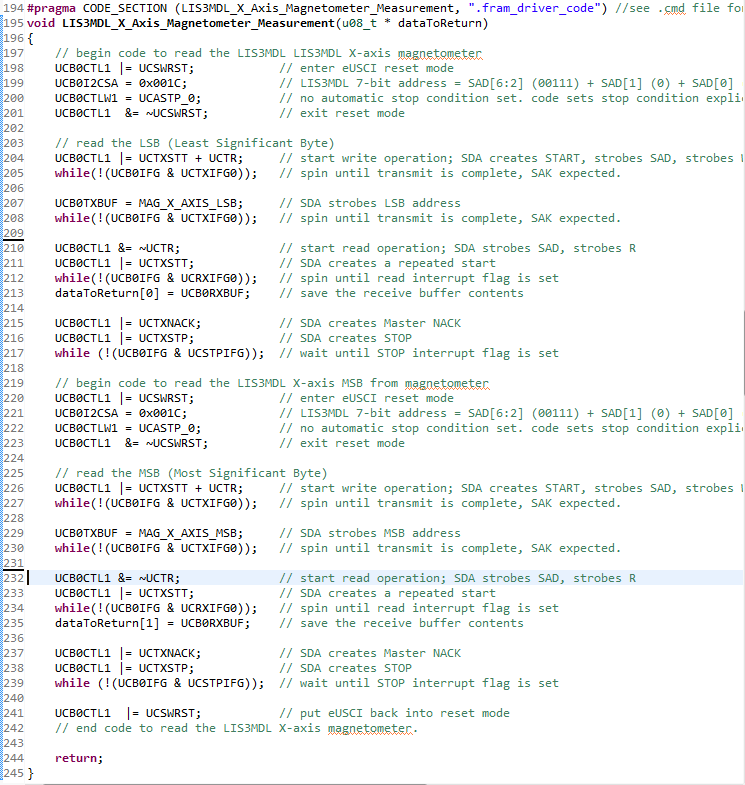
Task: Click the dataToReturn parameter on line 195
Action: click(439, 23)
